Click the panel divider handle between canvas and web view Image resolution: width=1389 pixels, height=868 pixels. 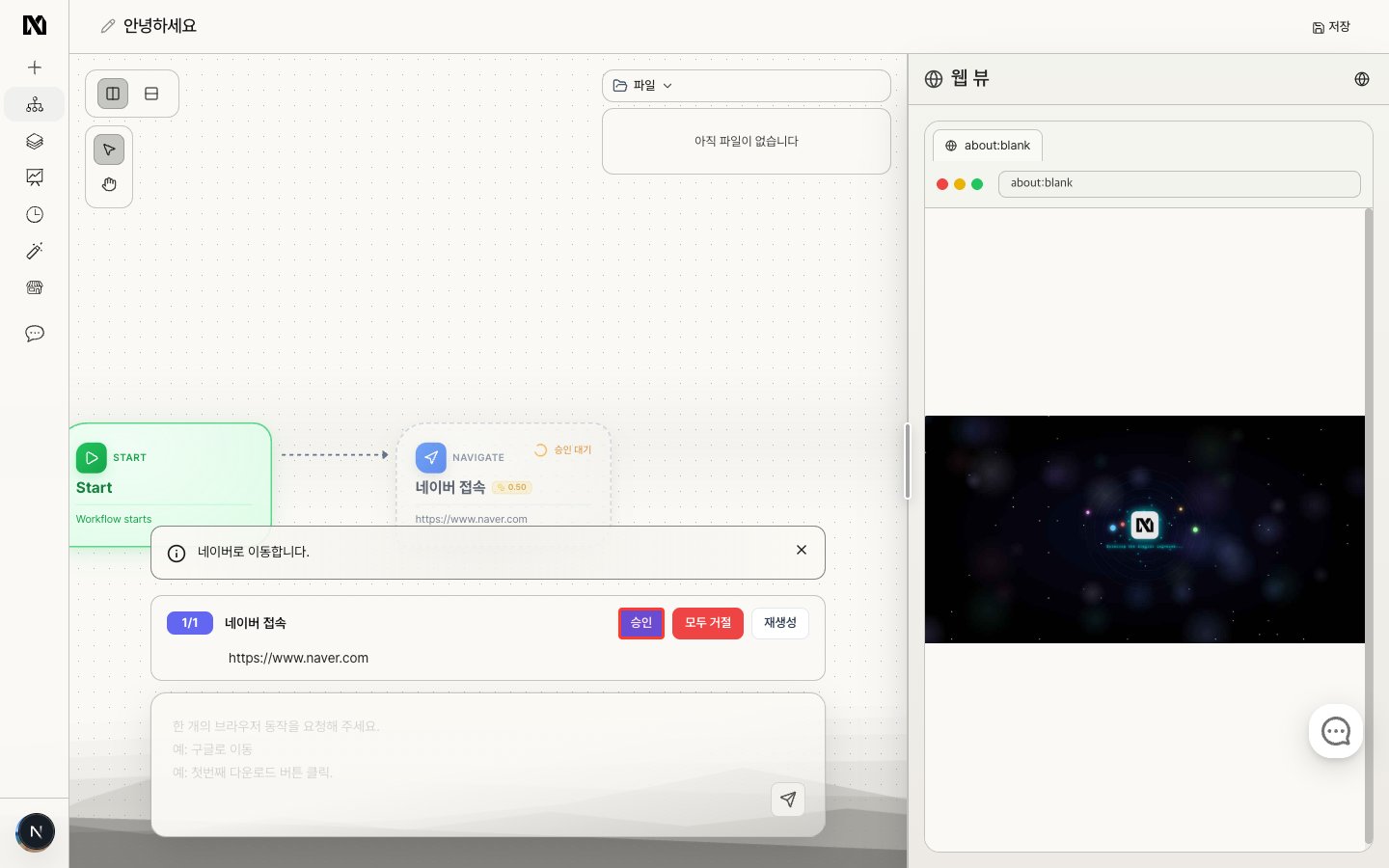point(908,461)
